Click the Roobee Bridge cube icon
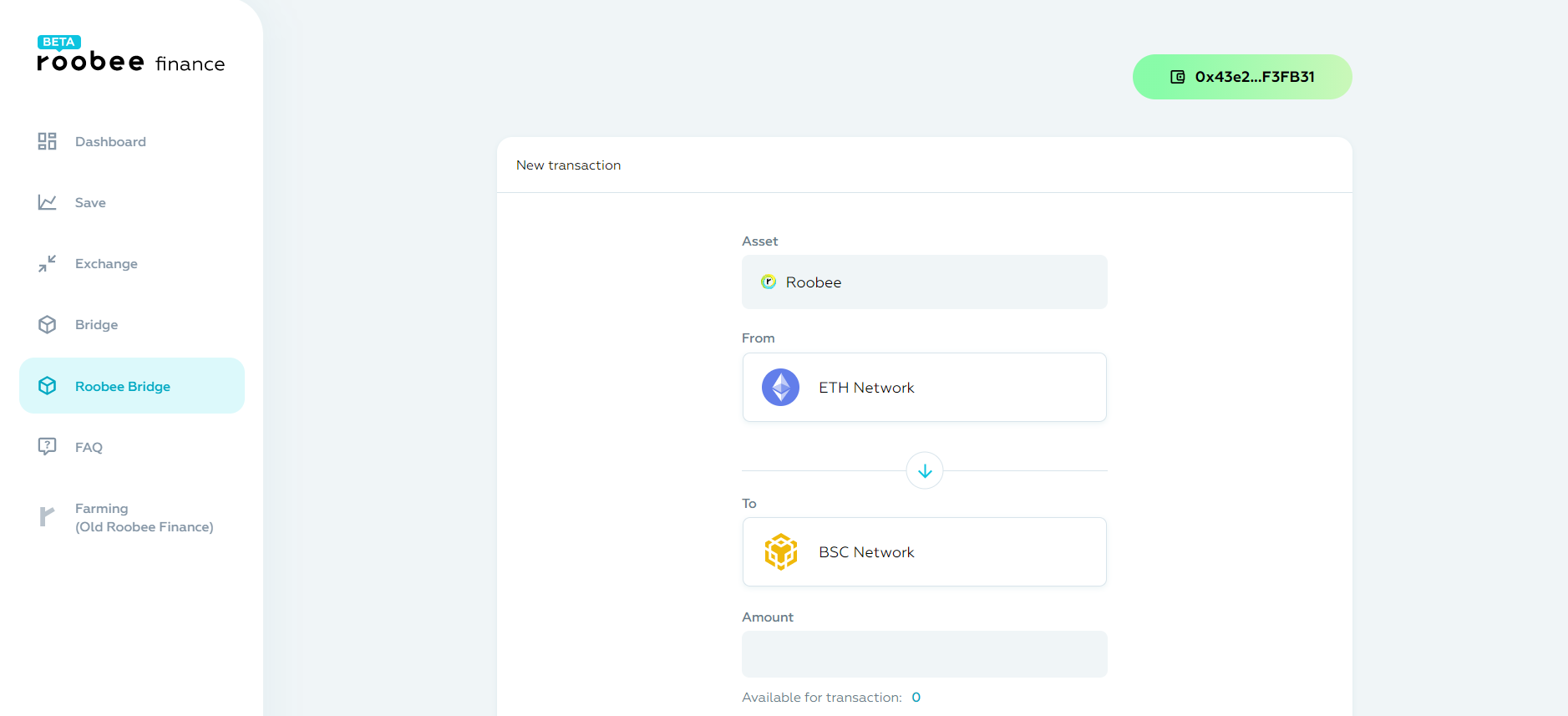Image resolution: width=1568 pixels, height=716 pixels. [x=47, y=385]
